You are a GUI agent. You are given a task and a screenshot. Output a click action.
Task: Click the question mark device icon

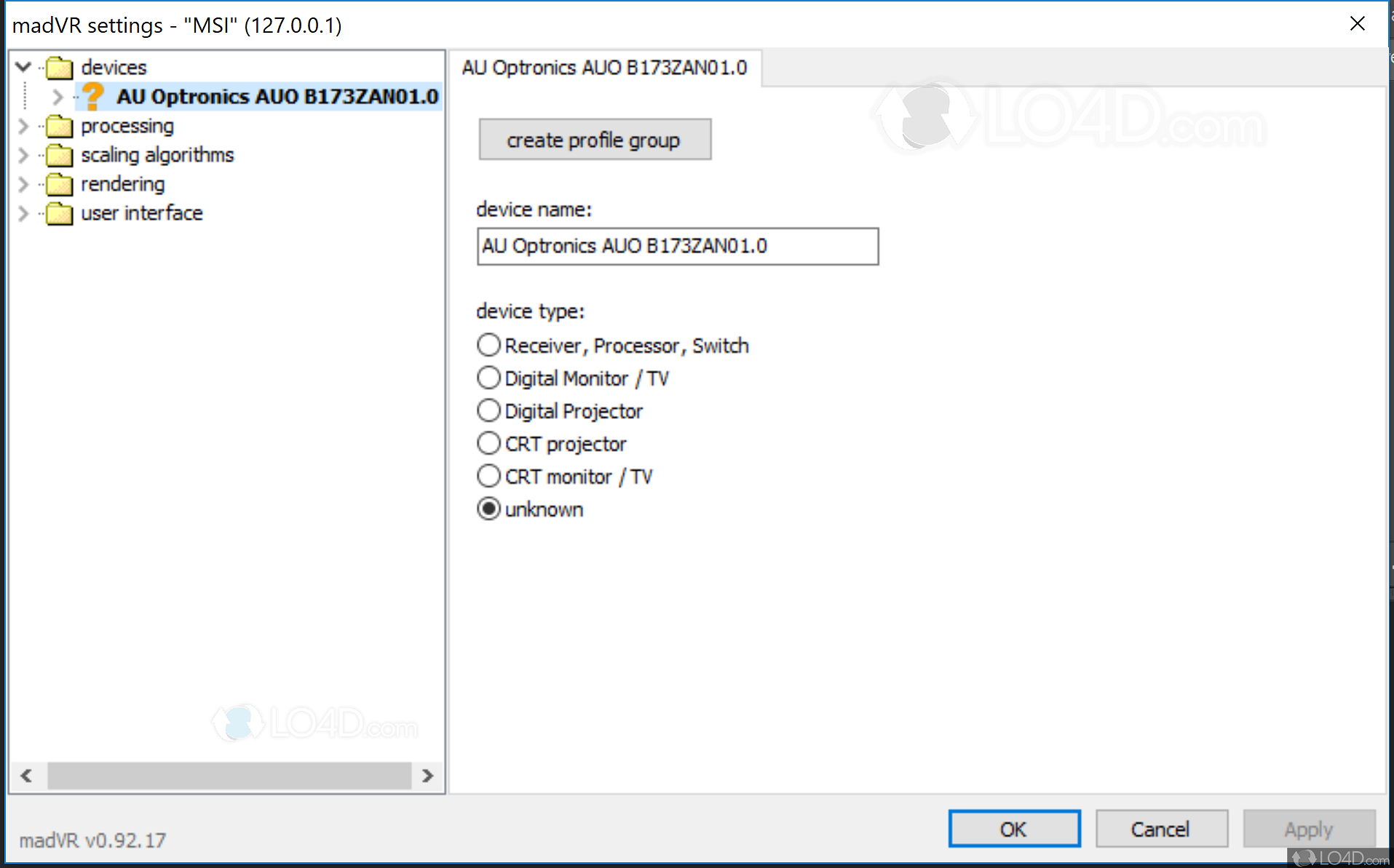(92, 96)
